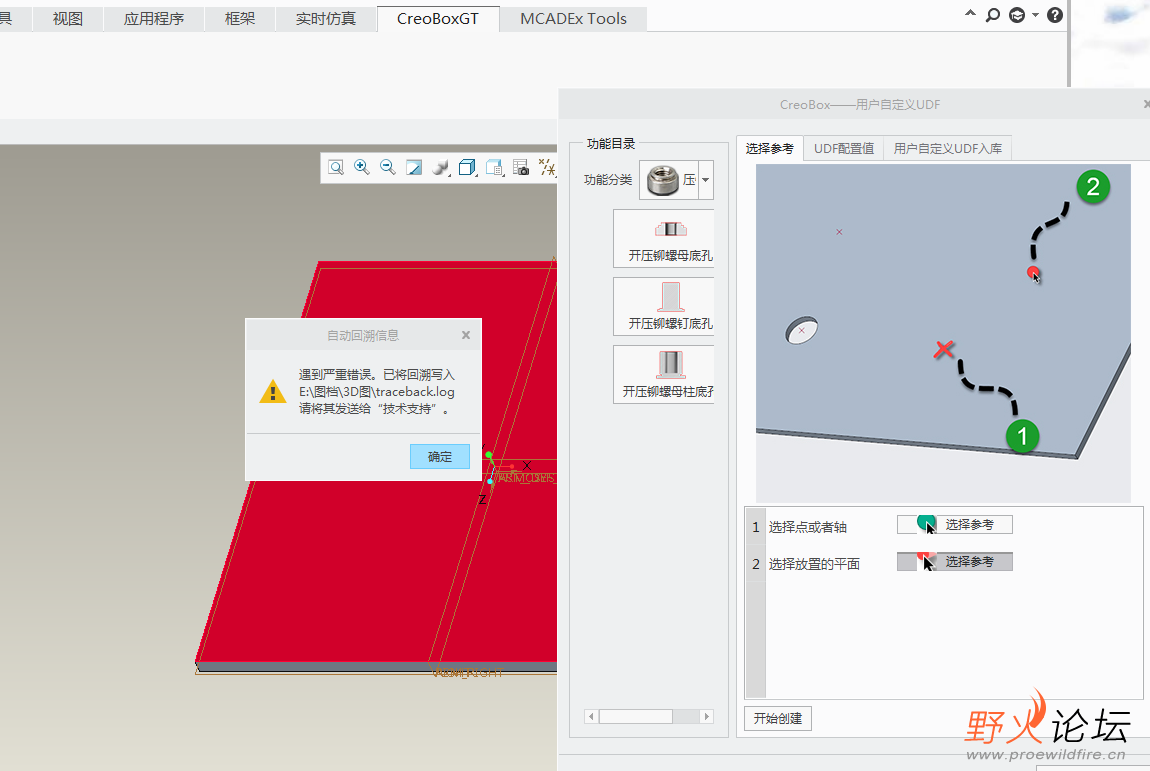Open the saved orientations cube icon
Image resolution: width=1150 pixels, height=771 pixels.
[467, 167]
